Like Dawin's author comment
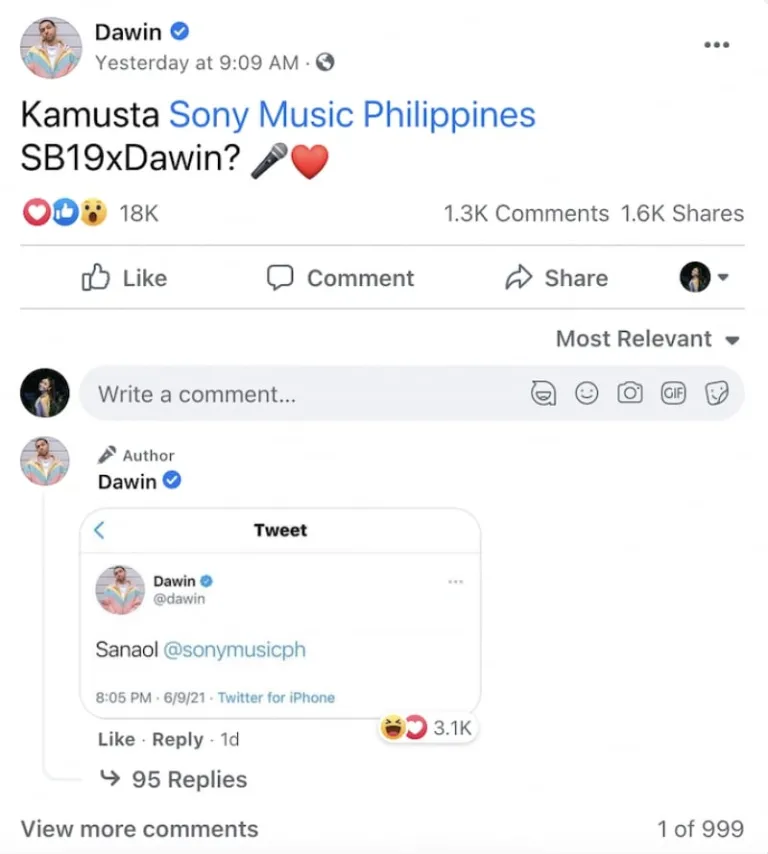 [116, 739]
